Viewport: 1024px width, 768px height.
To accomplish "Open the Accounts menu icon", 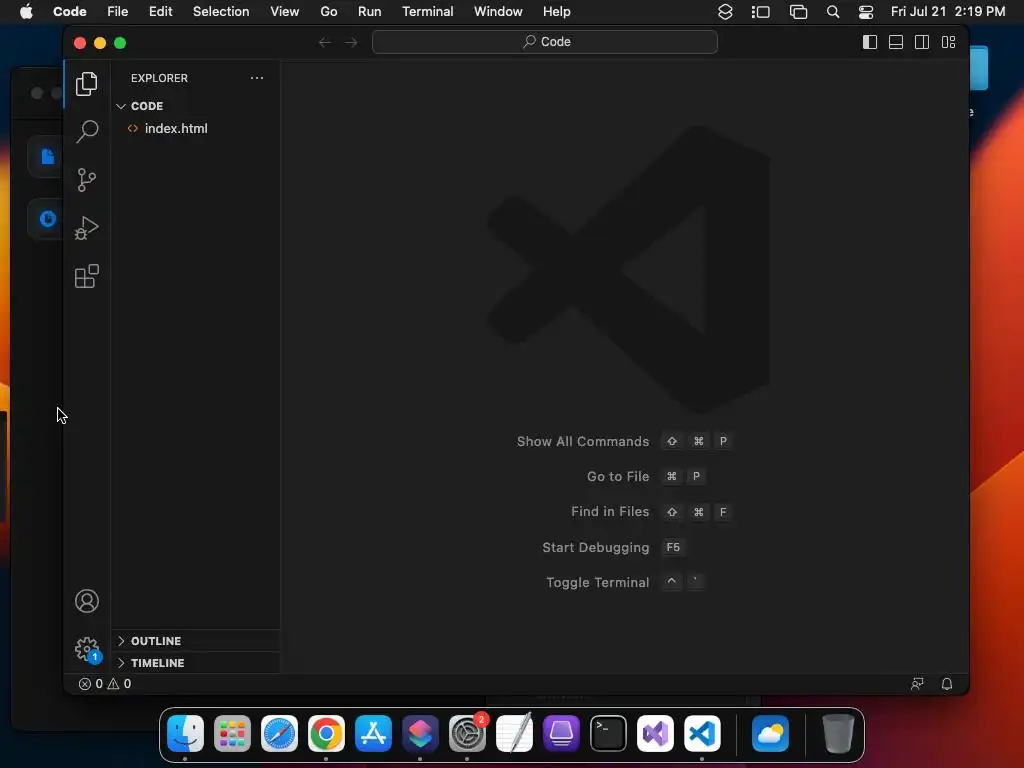I will coord(87,601).
